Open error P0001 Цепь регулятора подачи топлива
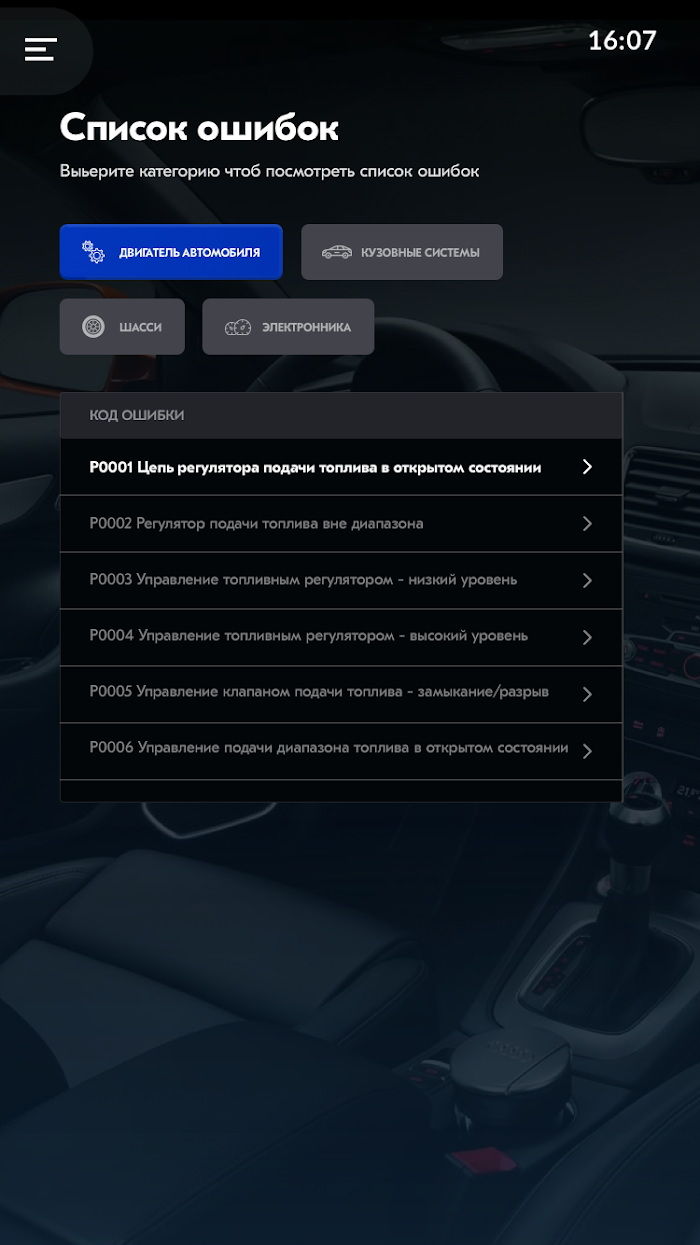This screenshot has height=1245, width=700. pos(341,467)
